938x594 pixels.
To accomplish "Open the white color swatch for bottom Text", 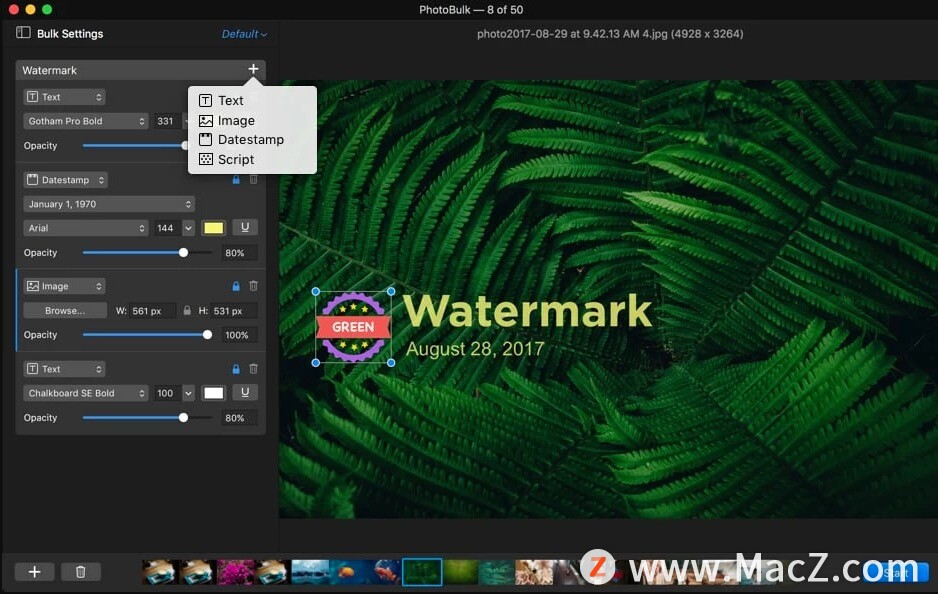I will coord(214,393).
